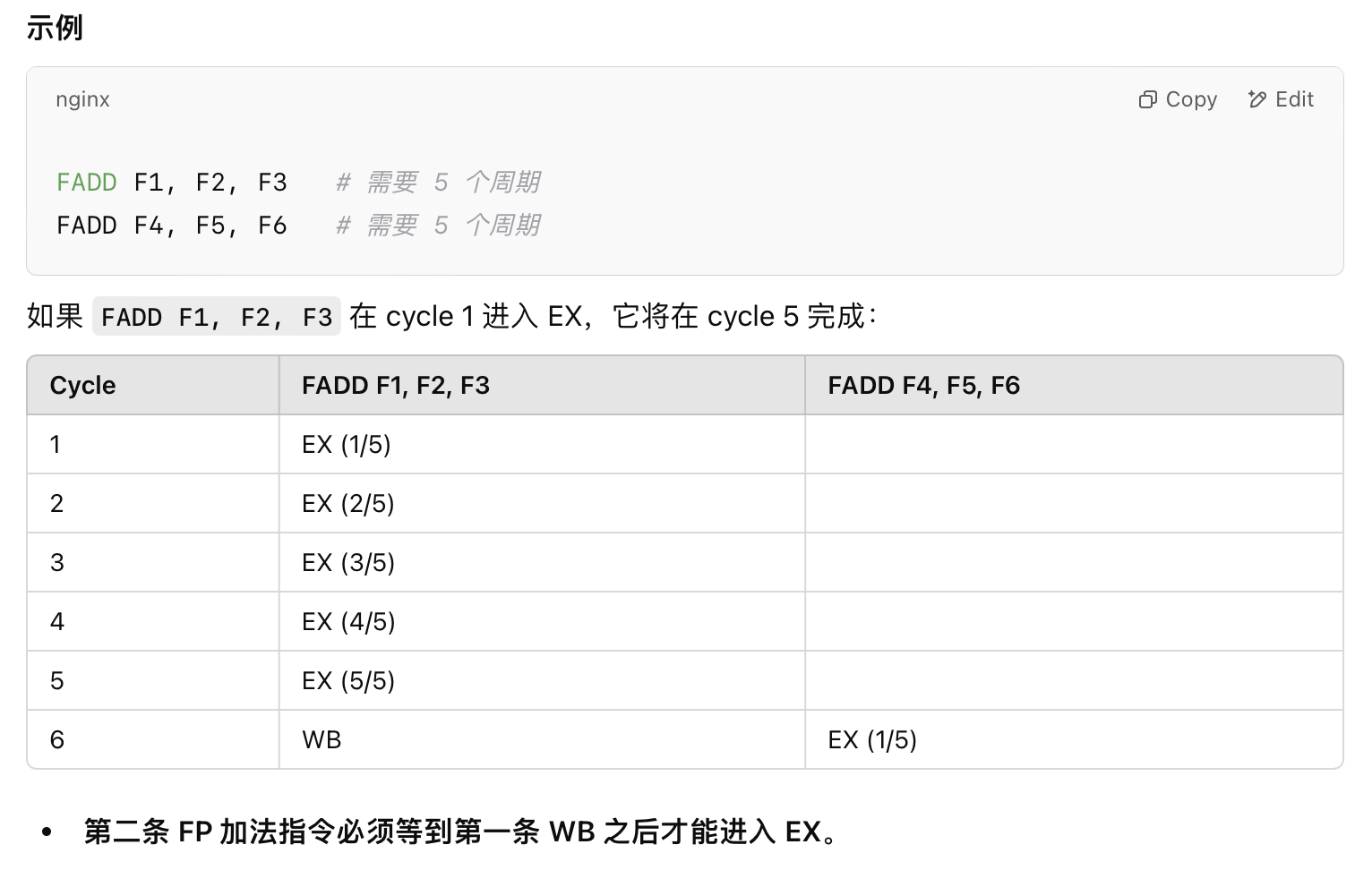The width and height of the screenshot is (1372, 870).
Task: Click the WB cell in cycle 6
Action: click(321, 739)
